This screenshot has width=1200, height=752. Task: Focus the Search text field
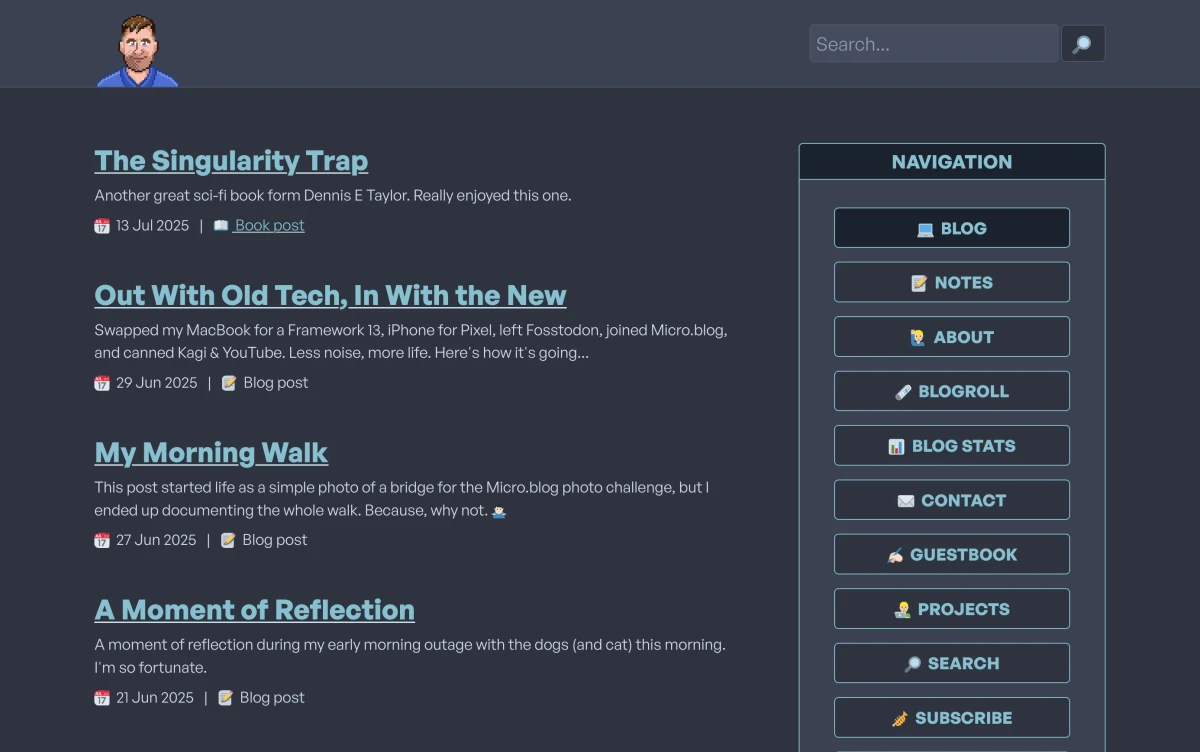(x=933, y=44)
